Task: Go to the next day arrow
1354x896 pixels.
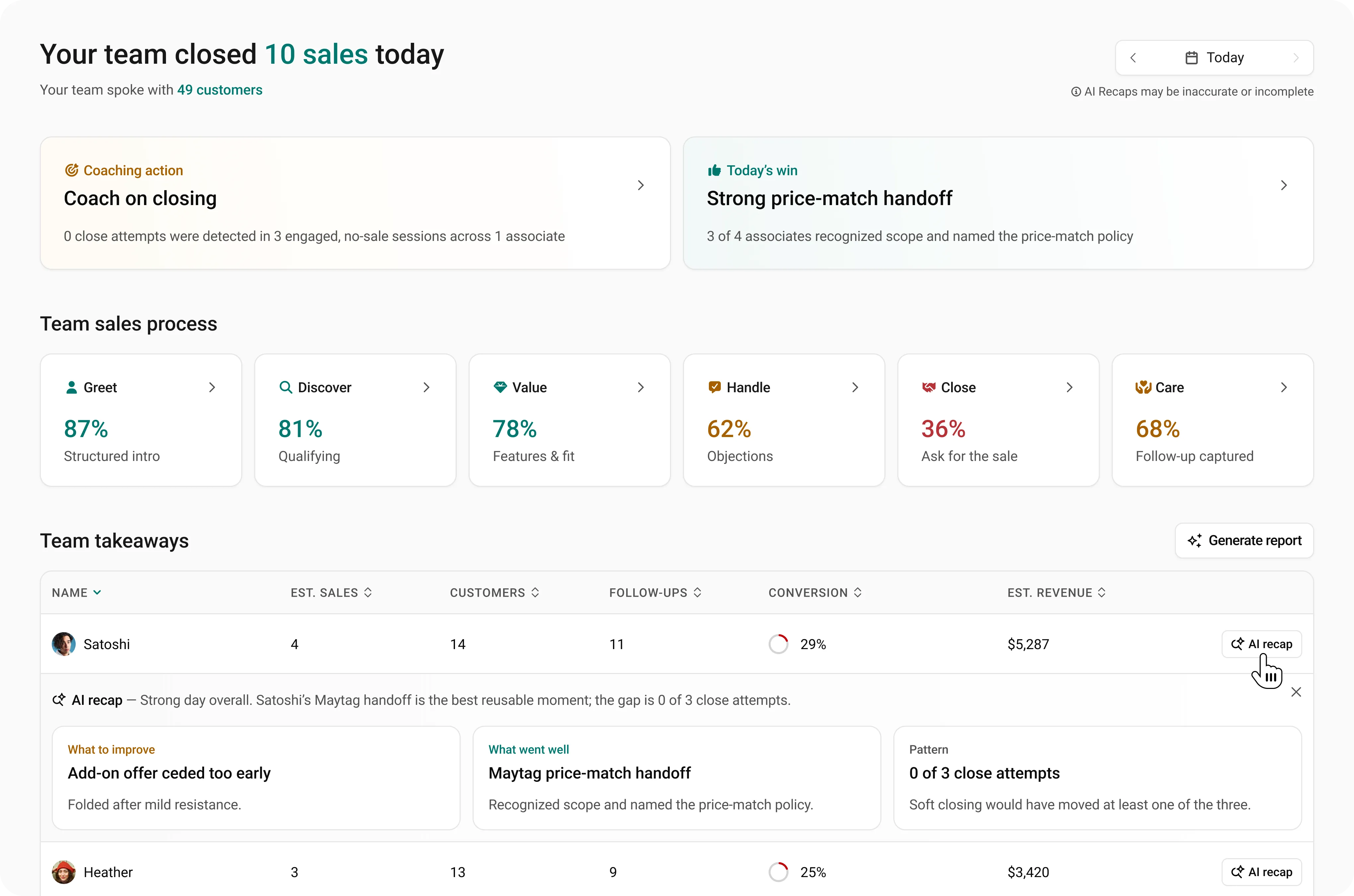Action: (1296, 58)
